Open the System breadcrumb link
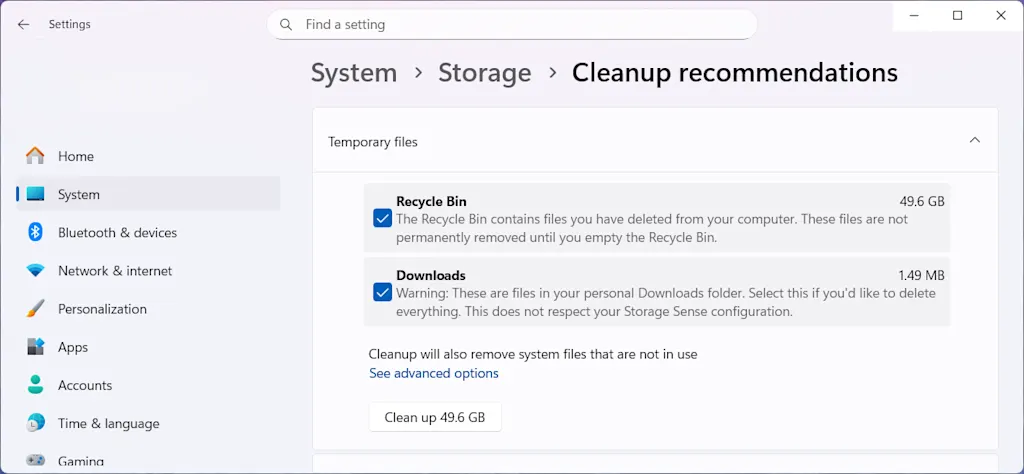The height and width of the screenshot is (474, 1024). [353, 73]
